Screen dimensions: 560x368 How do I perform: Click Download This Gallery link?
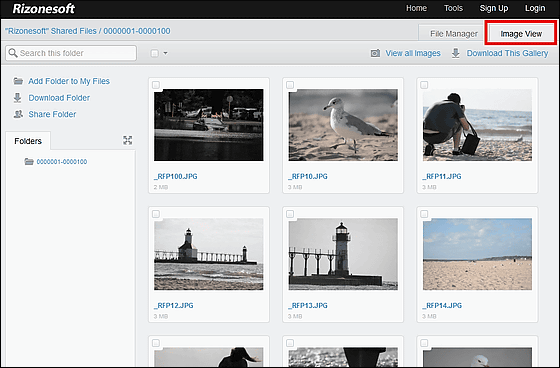(507, 53)
